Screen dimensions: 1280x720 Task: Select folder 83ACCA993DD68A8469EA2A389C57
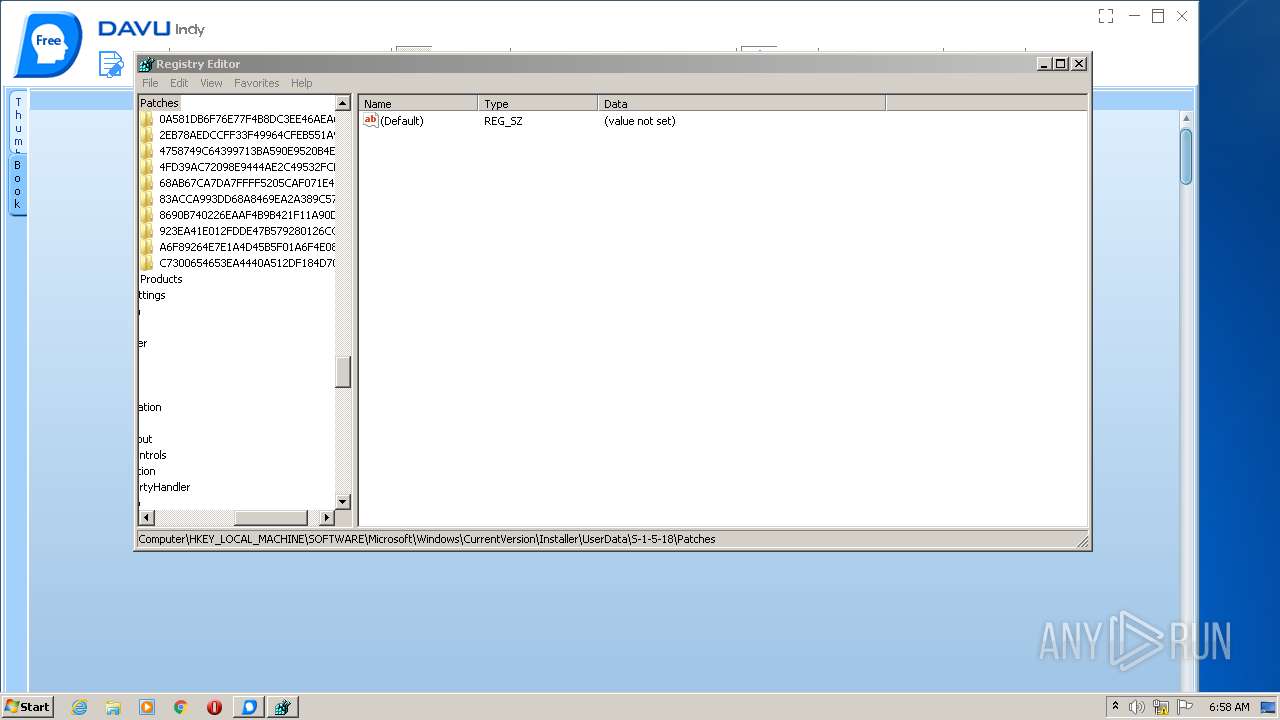pyautogui.click(x=247, y=199)
